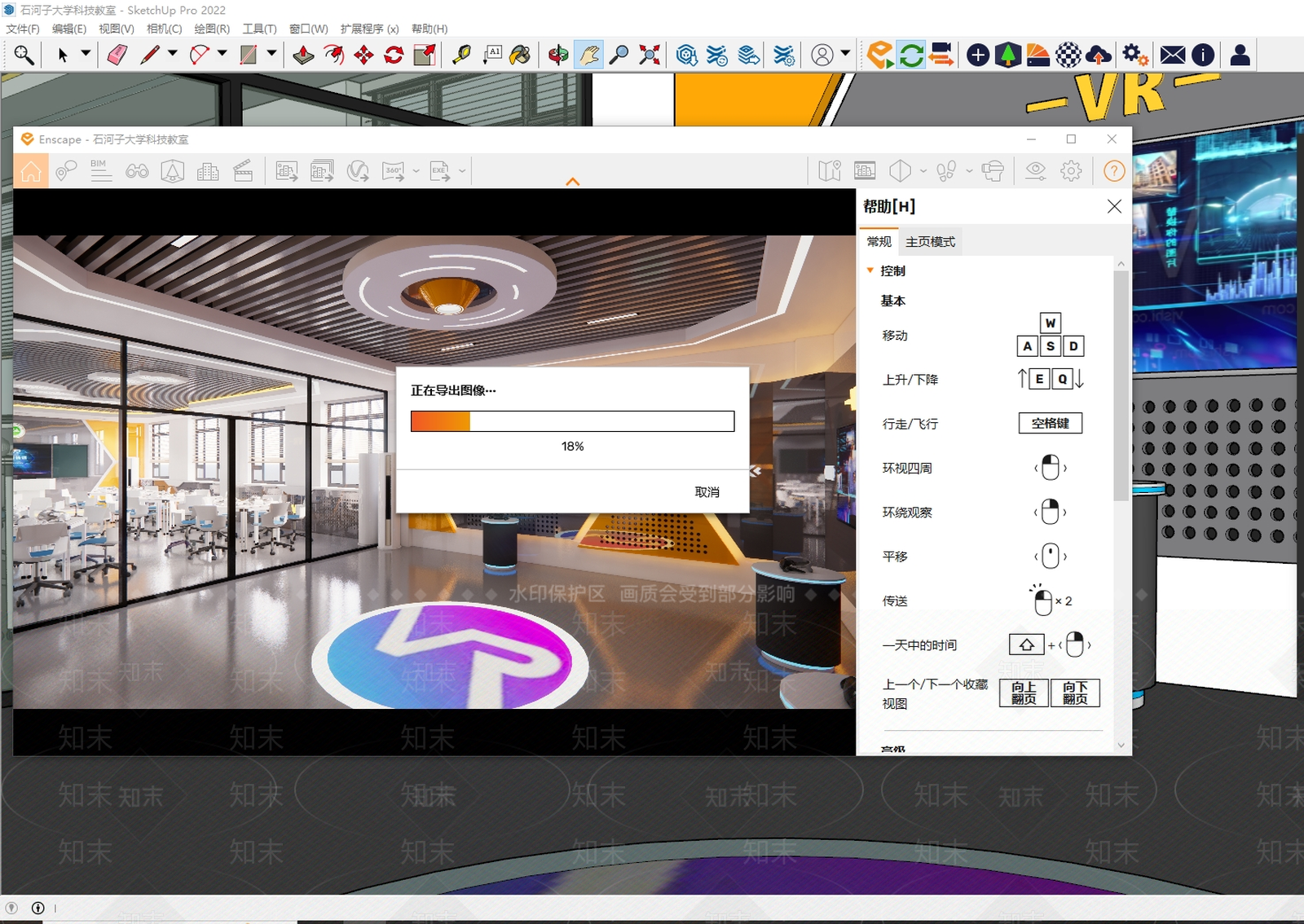Click Enscape Synchronize Views camera icon
The width and height of the screenshot is (1304, 924).
tap(941, 55)
